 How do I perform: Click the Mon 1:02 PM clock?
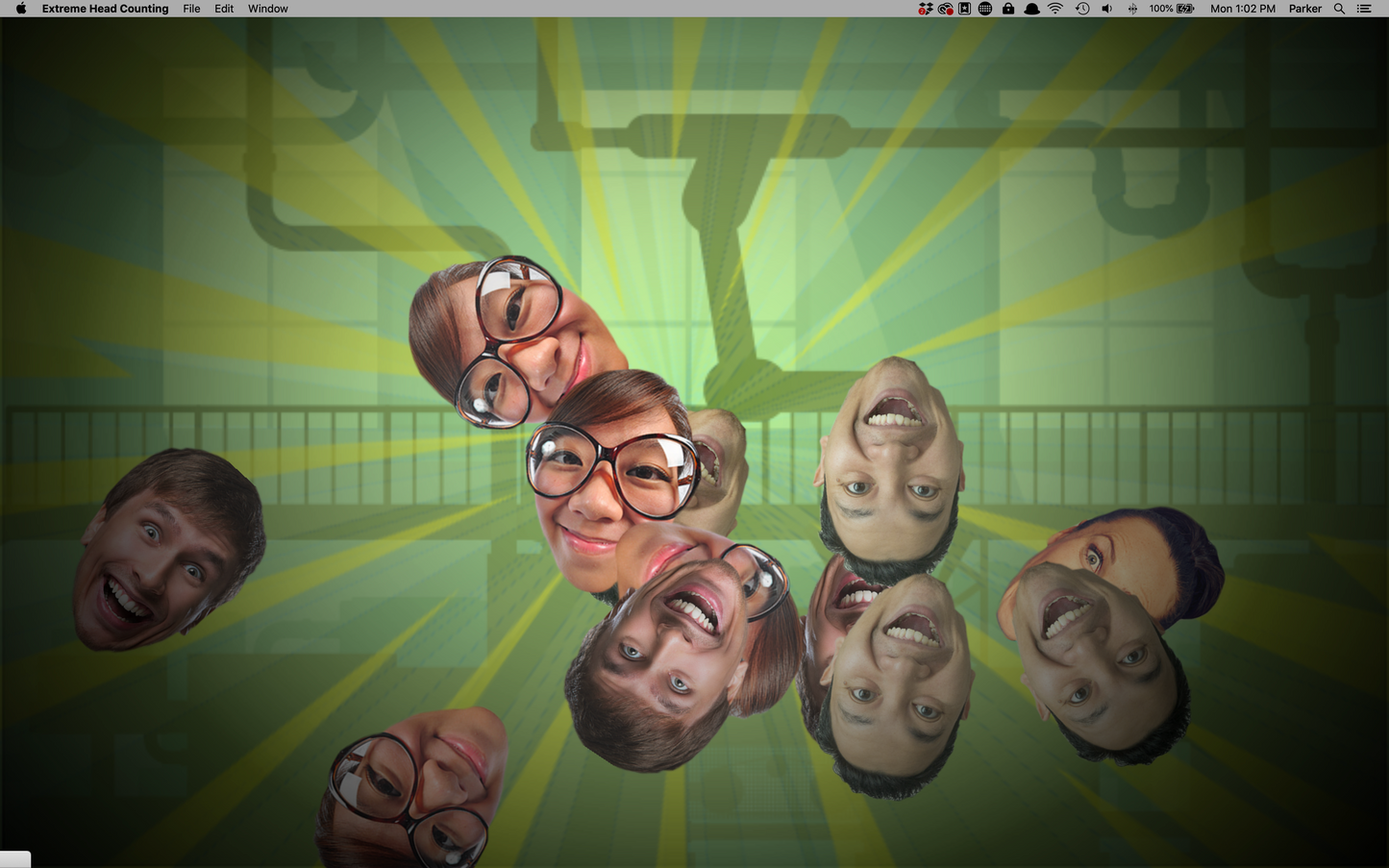point(1243,9)
